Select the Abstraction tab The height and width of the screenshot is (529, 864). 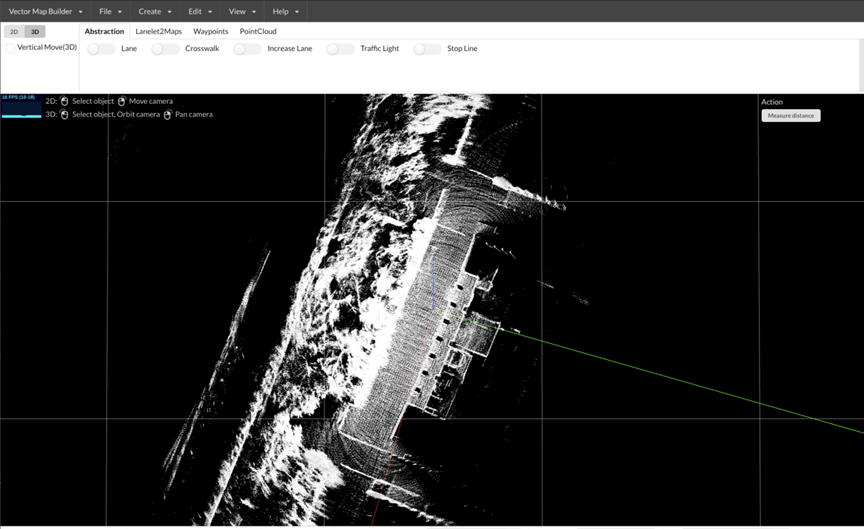[104, 31]
